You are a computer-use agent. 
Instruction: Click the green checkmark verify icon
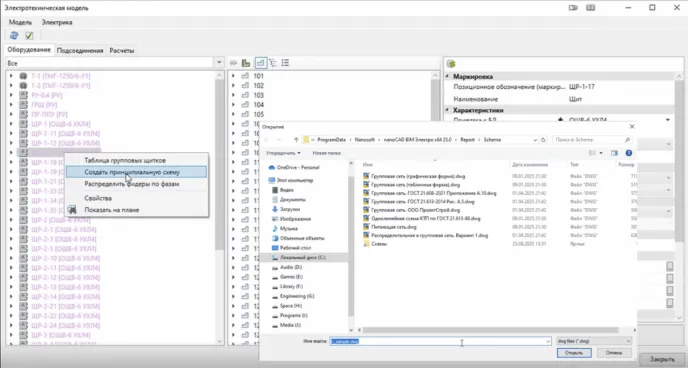[x=29, y=36]
